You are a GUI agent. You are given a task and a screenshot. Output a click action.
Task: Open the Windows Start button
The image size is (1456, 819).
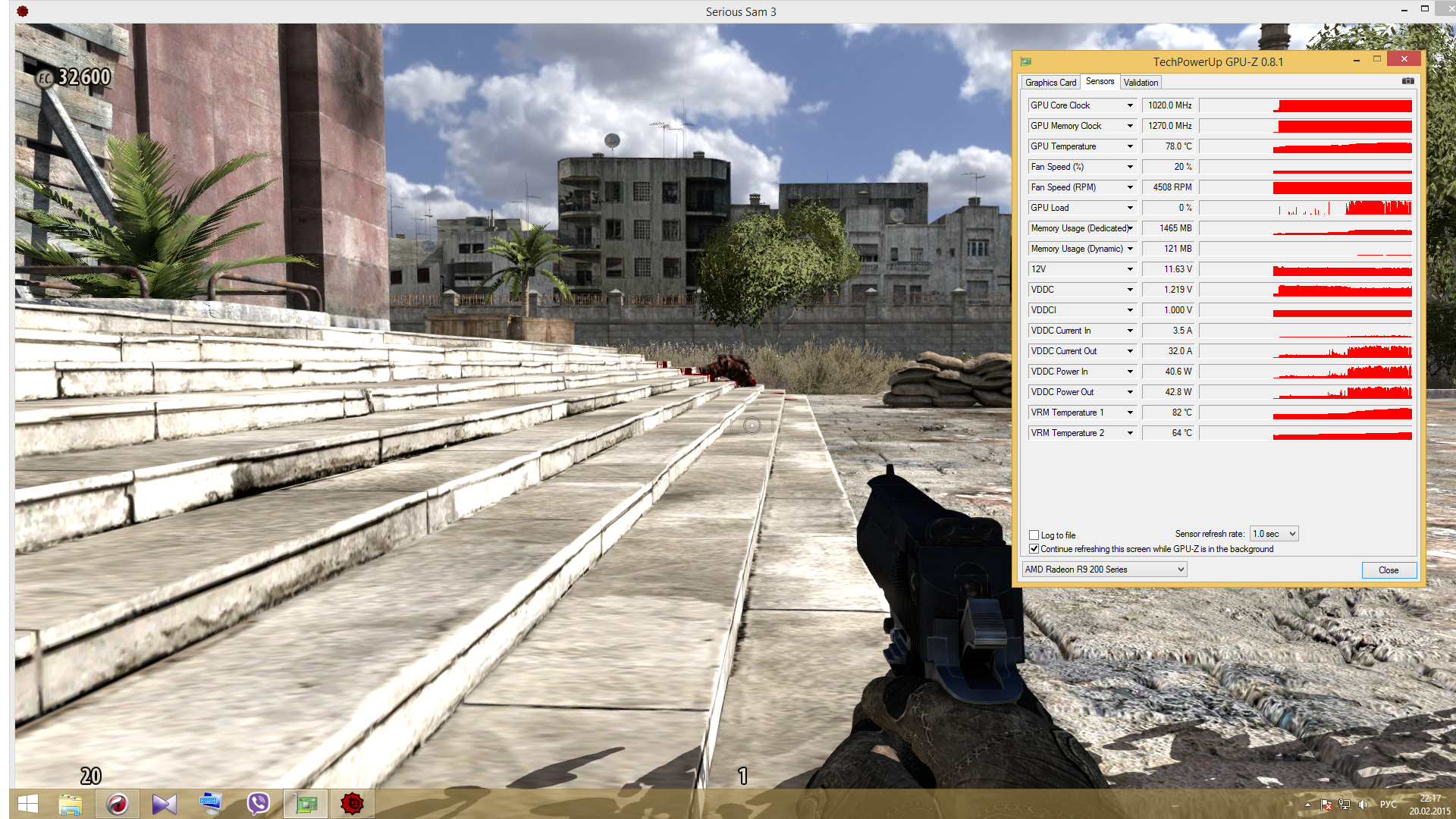tap(28, 804)
